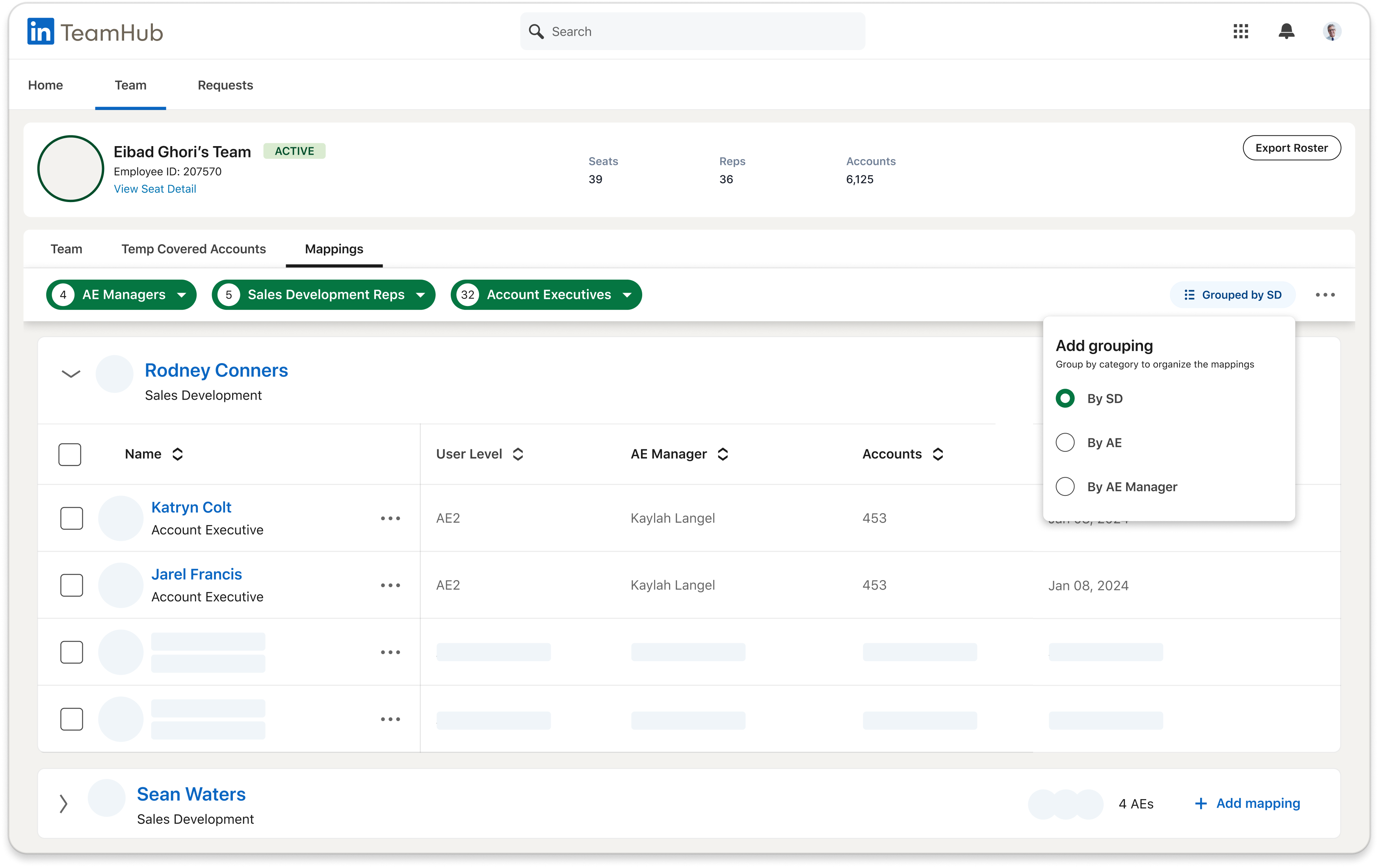Open the View Seat Detail link
The width and height of the screenshot is (1379, 868).
click(x=155, y=189)
